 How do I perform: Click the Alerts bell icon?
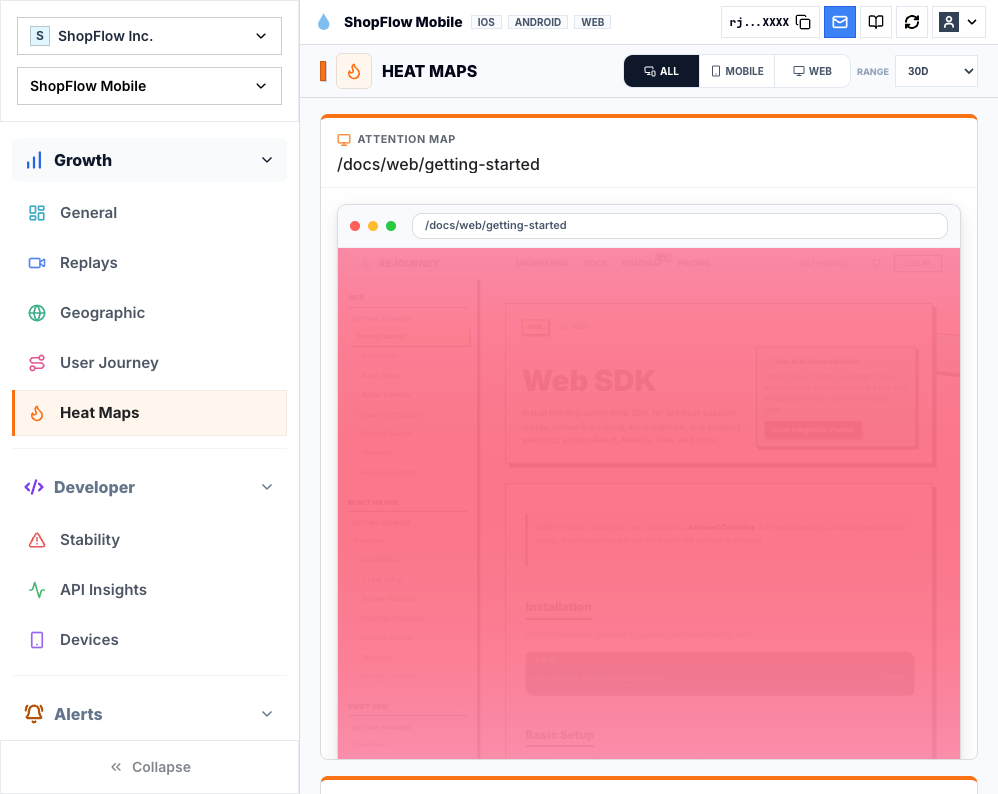[34, 714]
